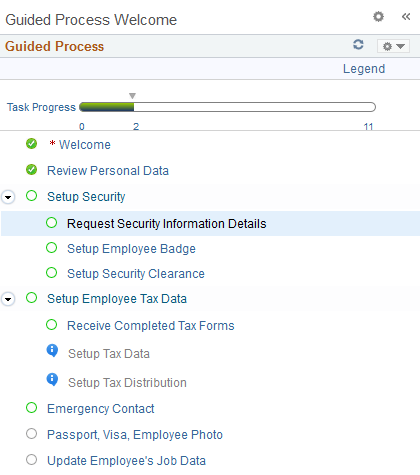Image resolution: width=420 pixels, height=475 pixels.
Task: Click the Task Progress bar marker
Action: (x=132, y=96)
